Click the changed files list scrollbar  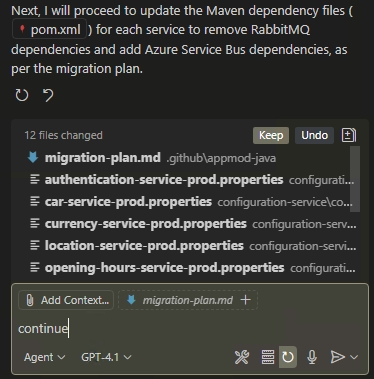355,179
